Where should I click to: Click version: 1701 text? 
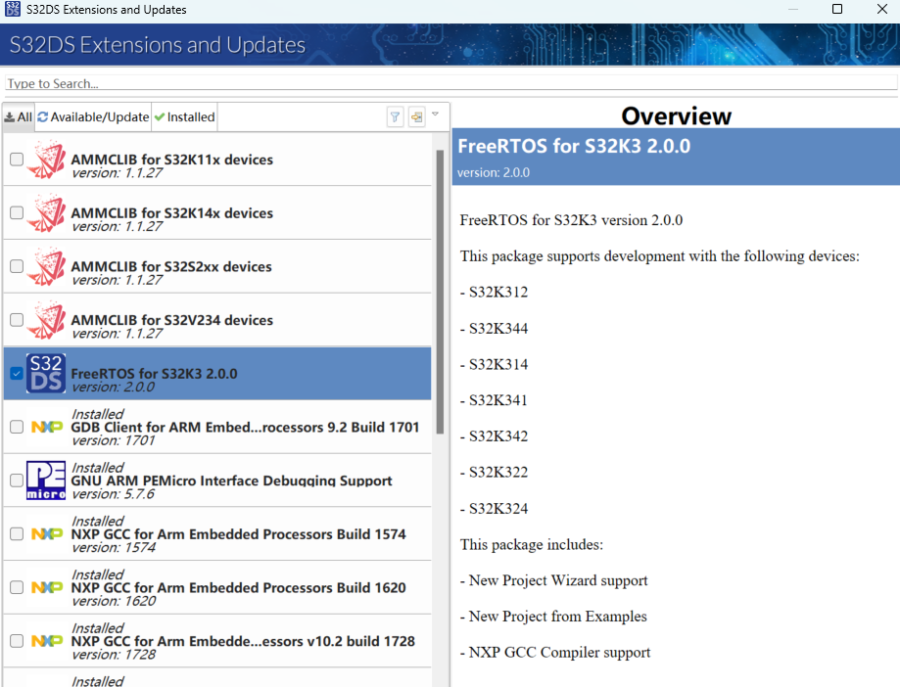click(x=113, y=441)
